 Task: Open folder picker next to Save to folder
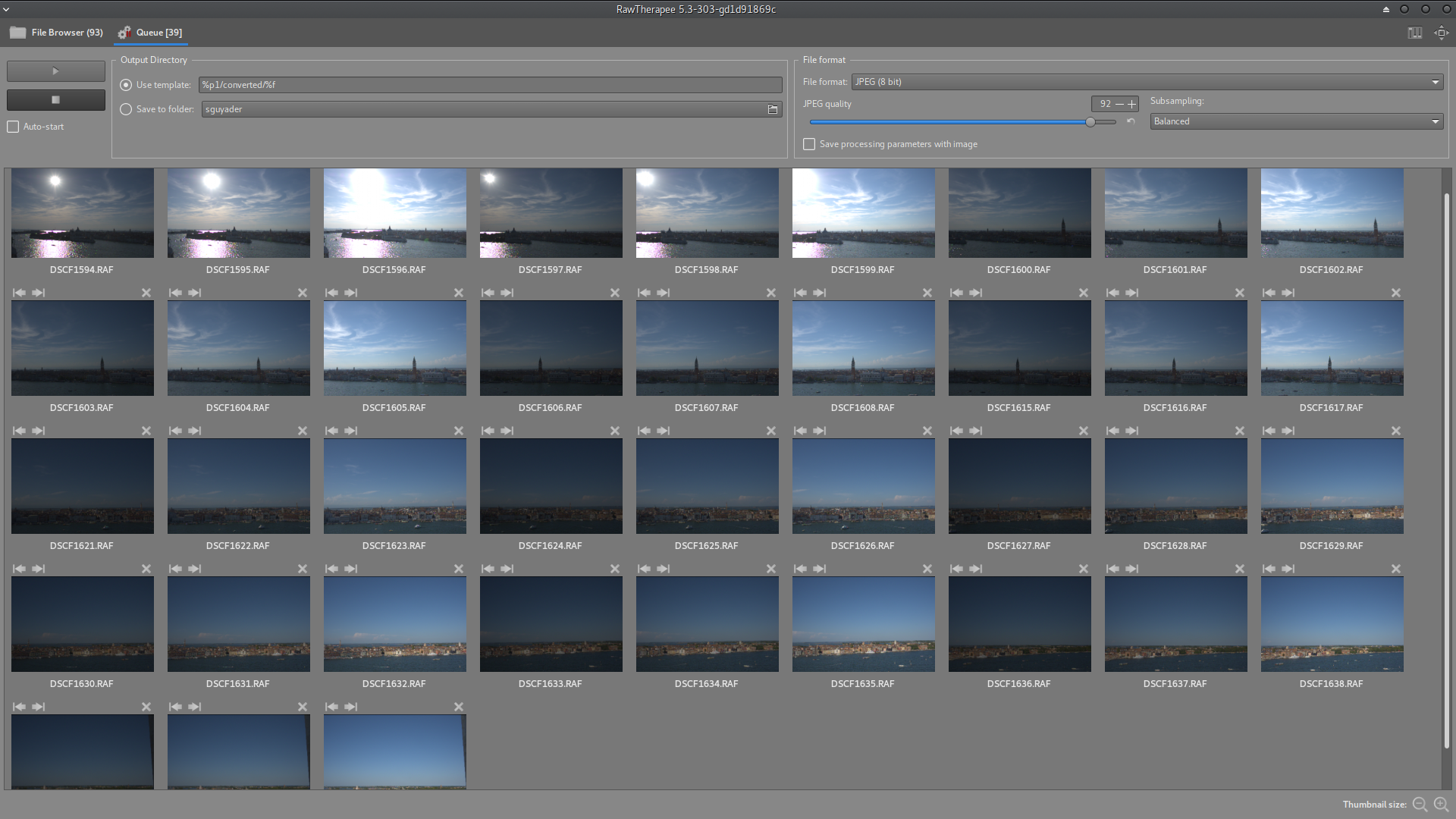[x=773, y=109]
